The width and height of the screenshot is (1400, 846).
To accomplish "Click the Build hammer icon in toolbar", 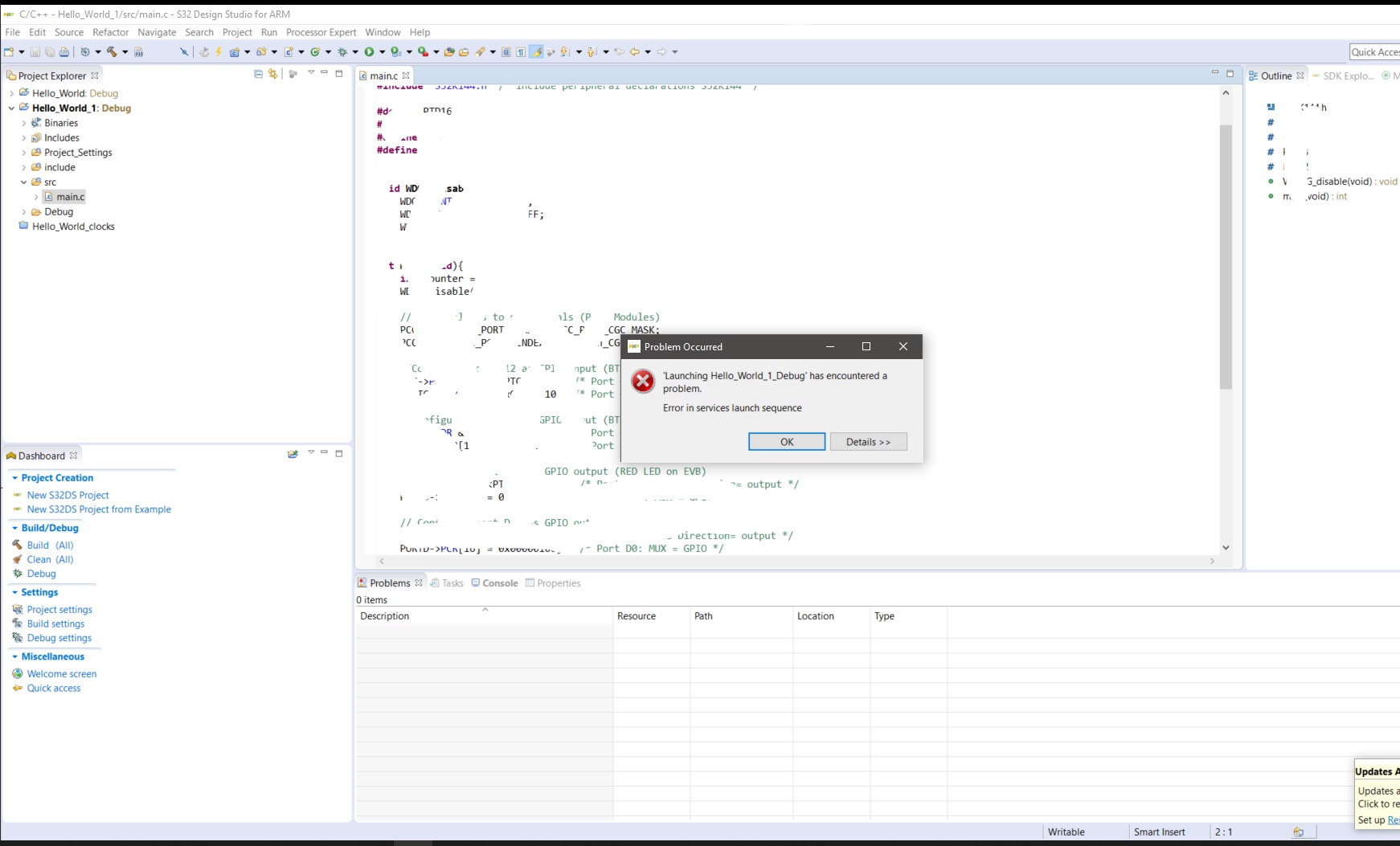I will coord(112,51).
